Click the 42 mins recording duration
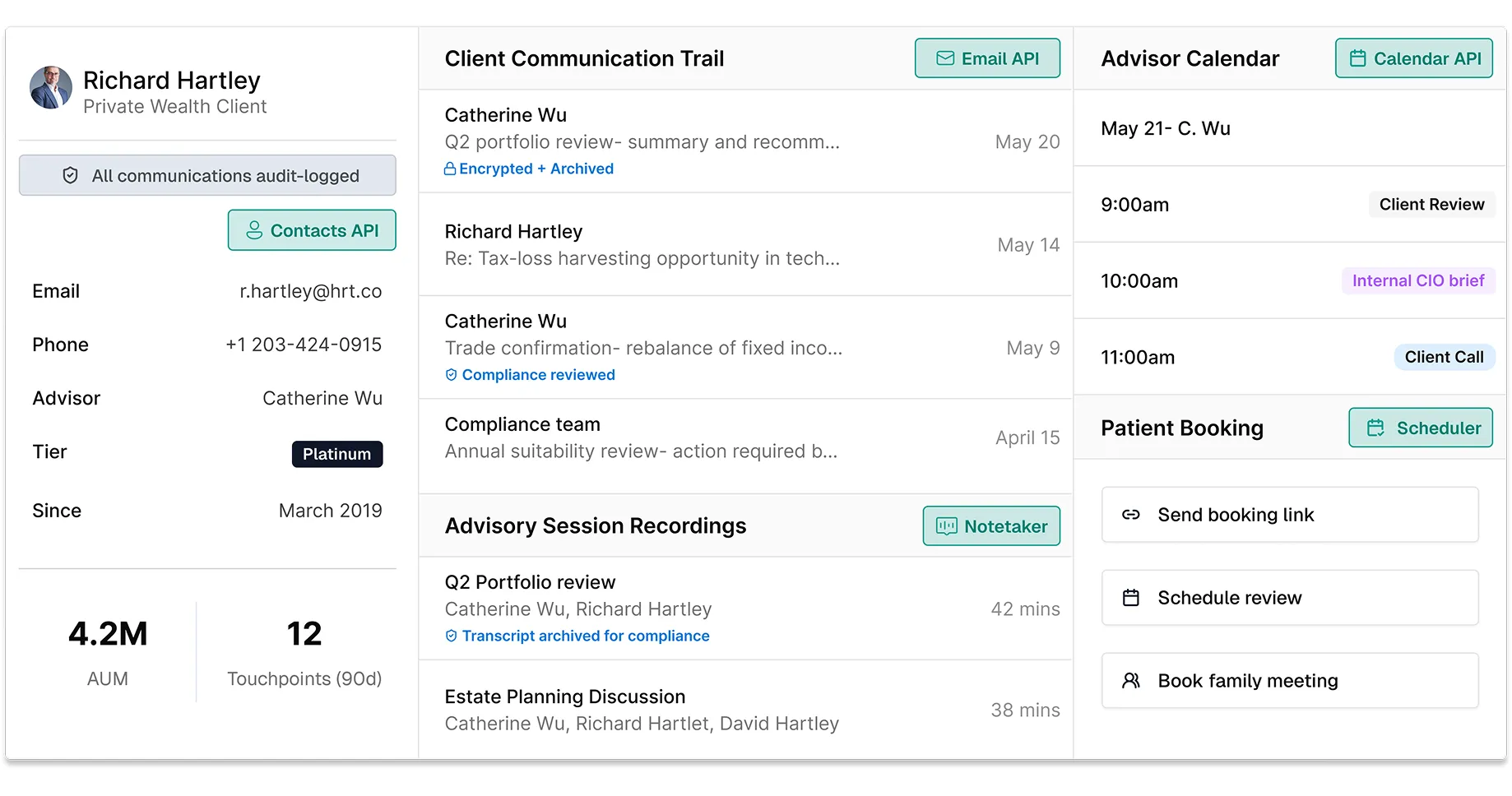 [x=1025, y=609]
